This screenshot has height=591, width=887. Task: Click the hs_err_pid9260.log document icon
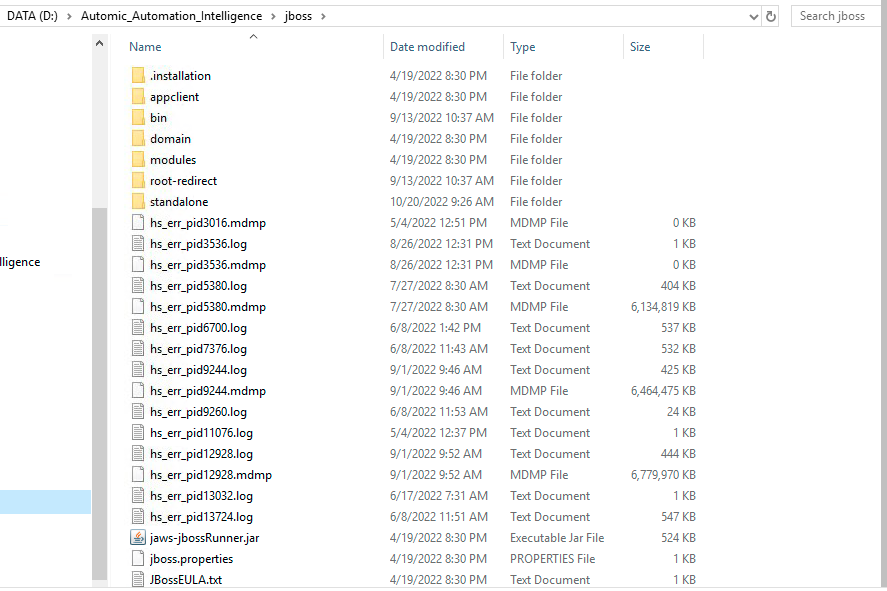coord(138,412)
